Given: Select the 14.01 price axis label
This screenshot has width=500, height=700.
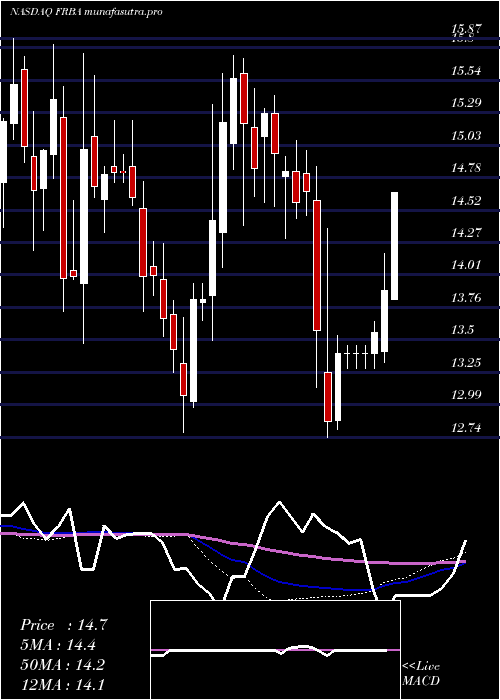Looking at the screenshot, I should coord(466,265).
